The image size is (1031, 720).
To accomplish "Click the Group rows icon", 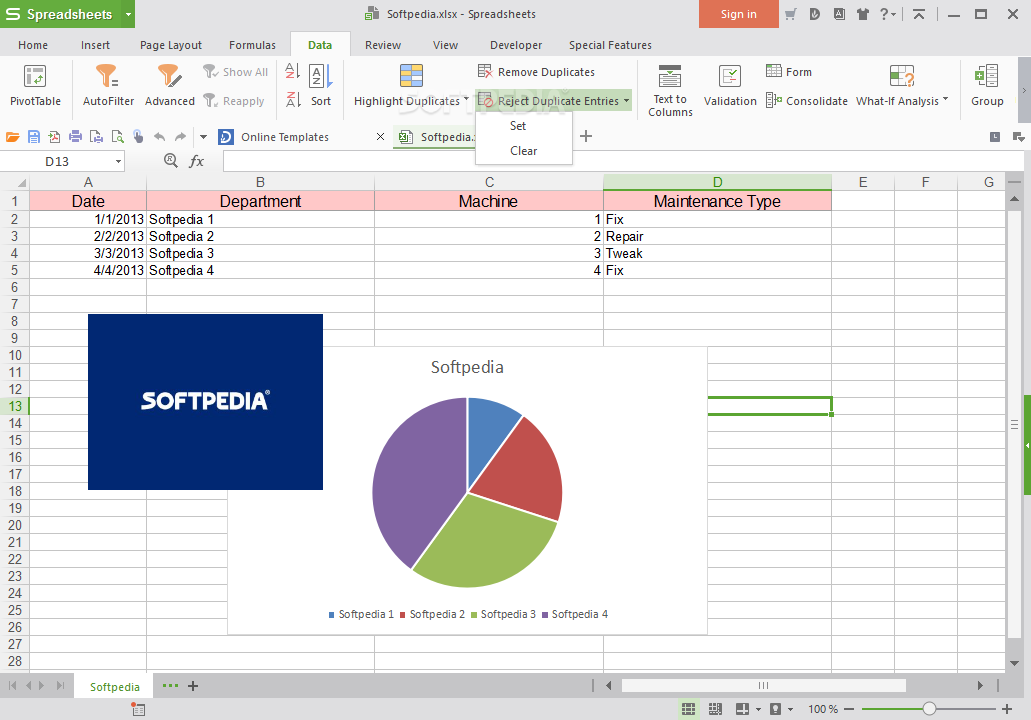I will (x=986, y=76).
